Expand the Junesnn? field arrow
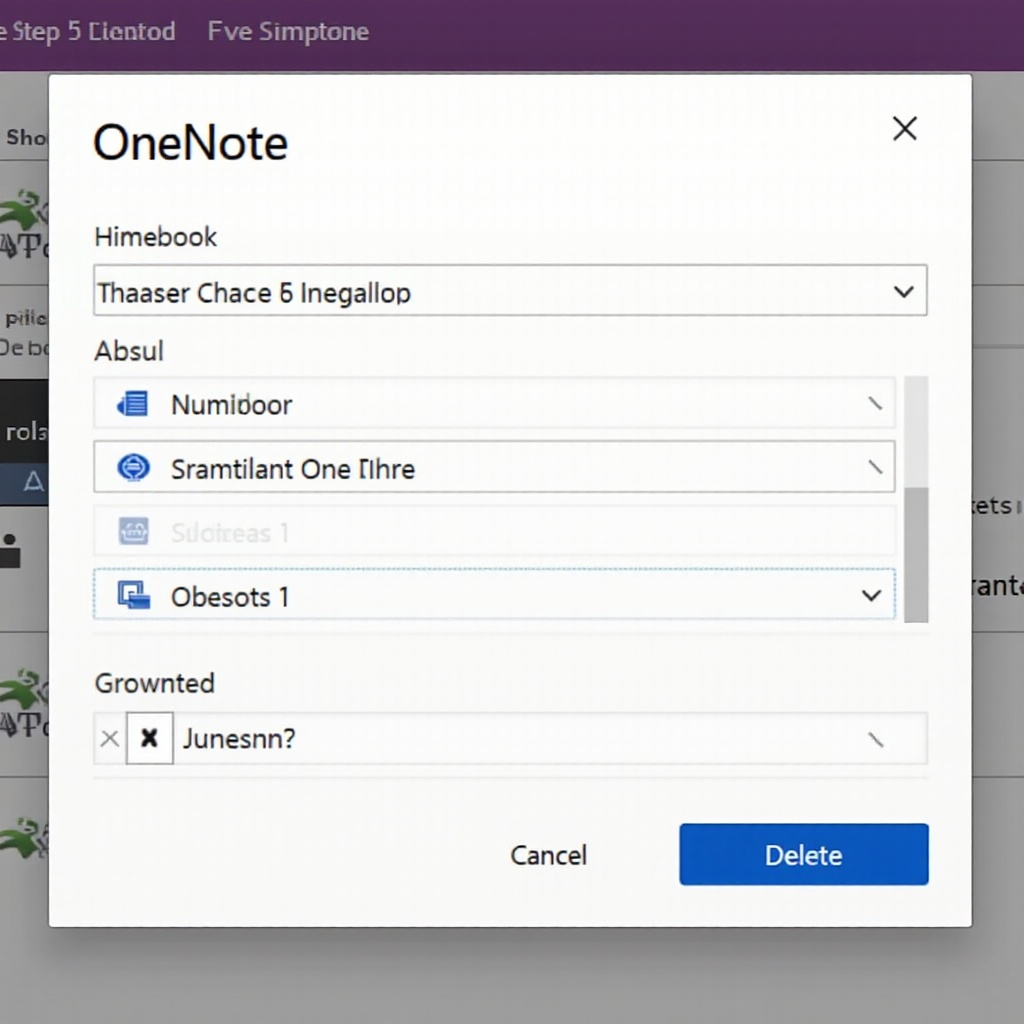The height and width of the screenshot is (1024, 1024). click(x=875, y=739)
